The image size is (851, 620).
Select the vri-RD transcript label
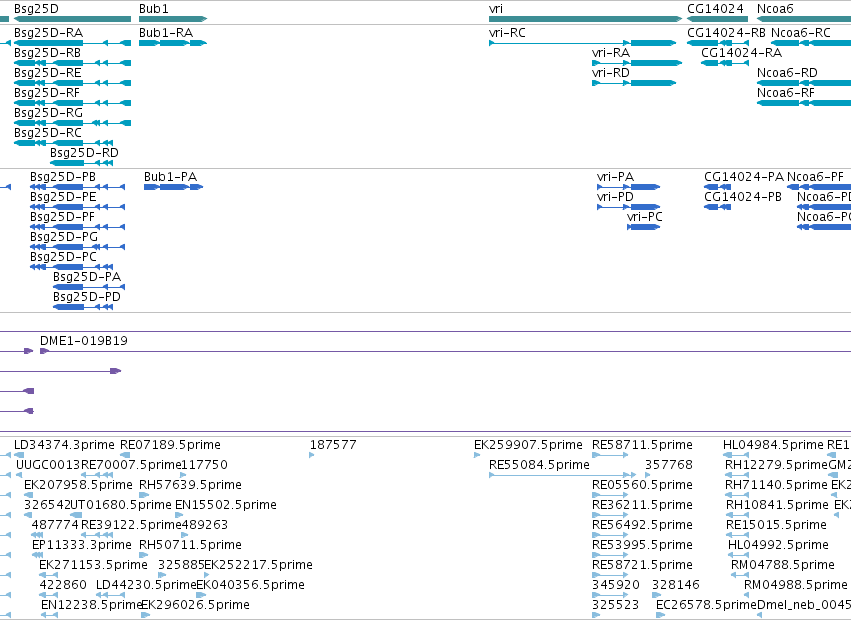(611, 73)
